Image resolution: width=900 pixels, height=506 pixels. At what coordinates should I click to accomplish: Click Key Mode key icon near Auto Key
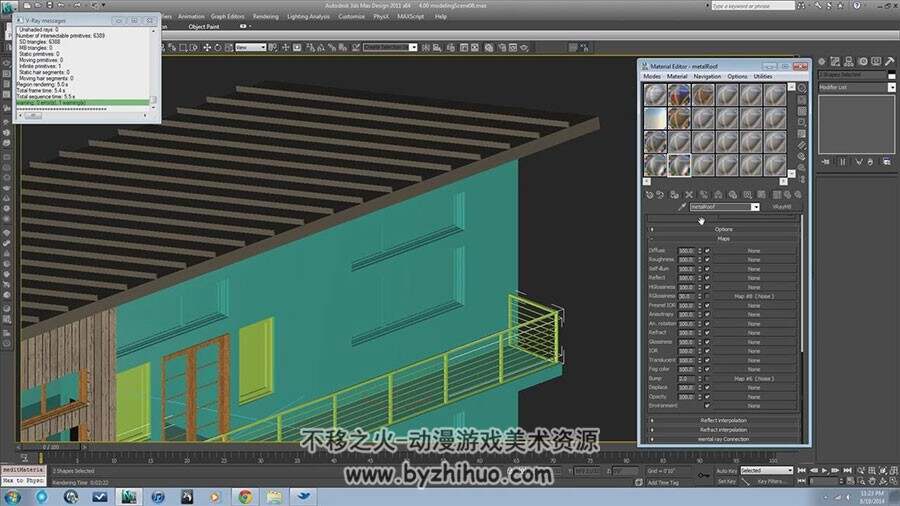click(x=703, y=475)
